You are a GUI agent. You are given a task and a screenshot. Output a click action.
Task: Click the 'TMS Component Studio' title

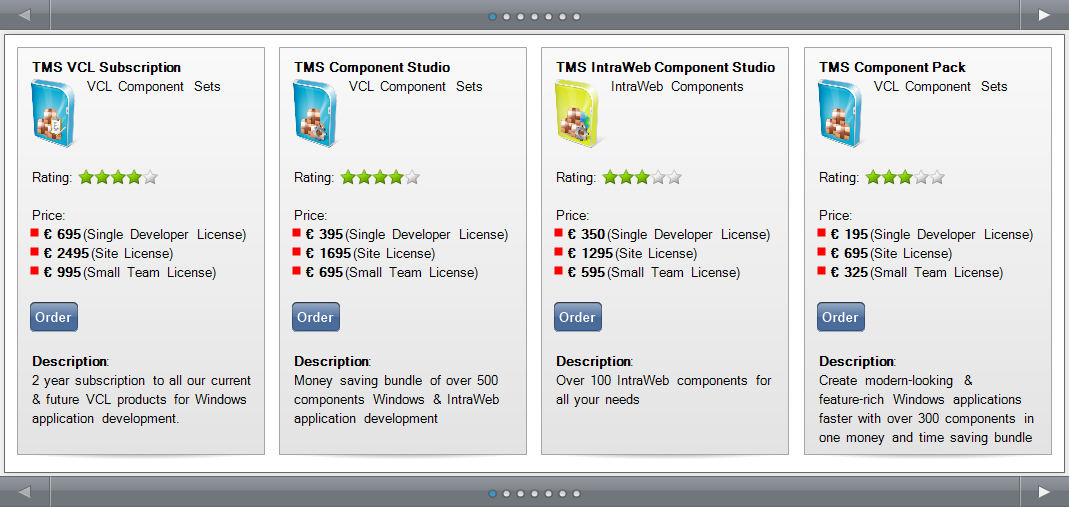[372, 67]
